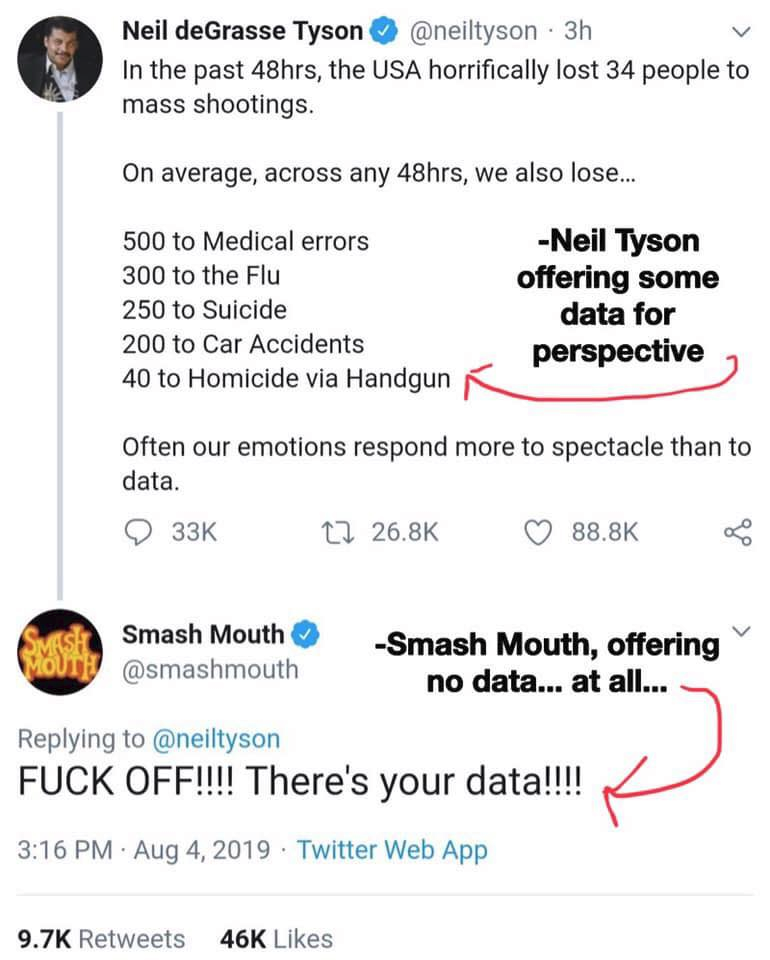Click Neil deGrasse Tyson display name
Screen dimensions: 770x960
point(242,31)
